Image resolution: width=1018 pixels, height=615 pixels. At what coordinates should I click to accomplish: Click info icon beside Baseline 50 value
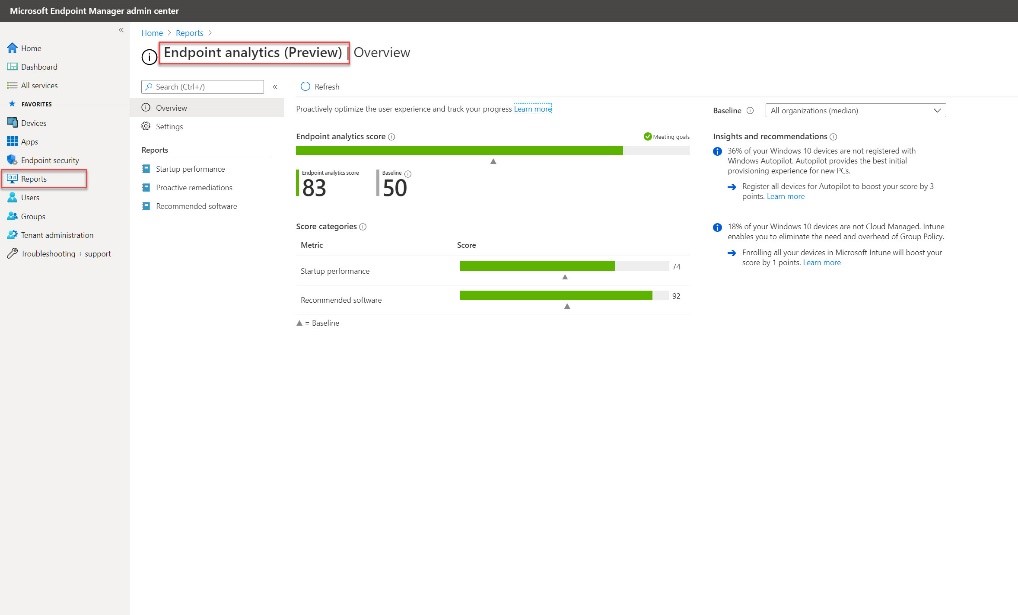[408, 174]
